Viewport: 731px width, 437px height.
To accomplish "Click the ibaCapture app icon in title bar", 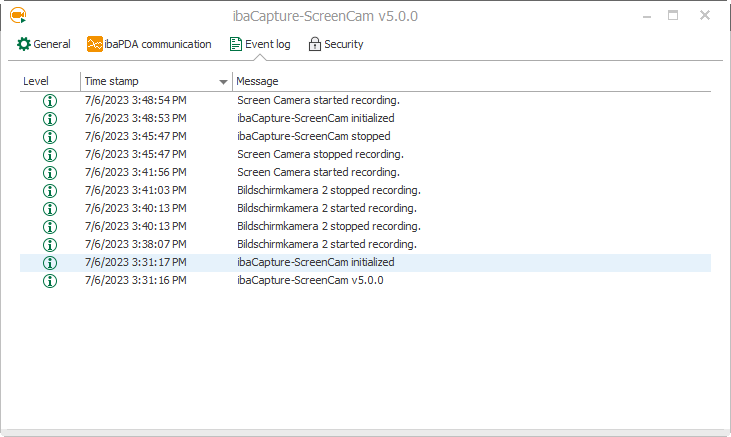I will pyautogui.click(x=17, y=15).
